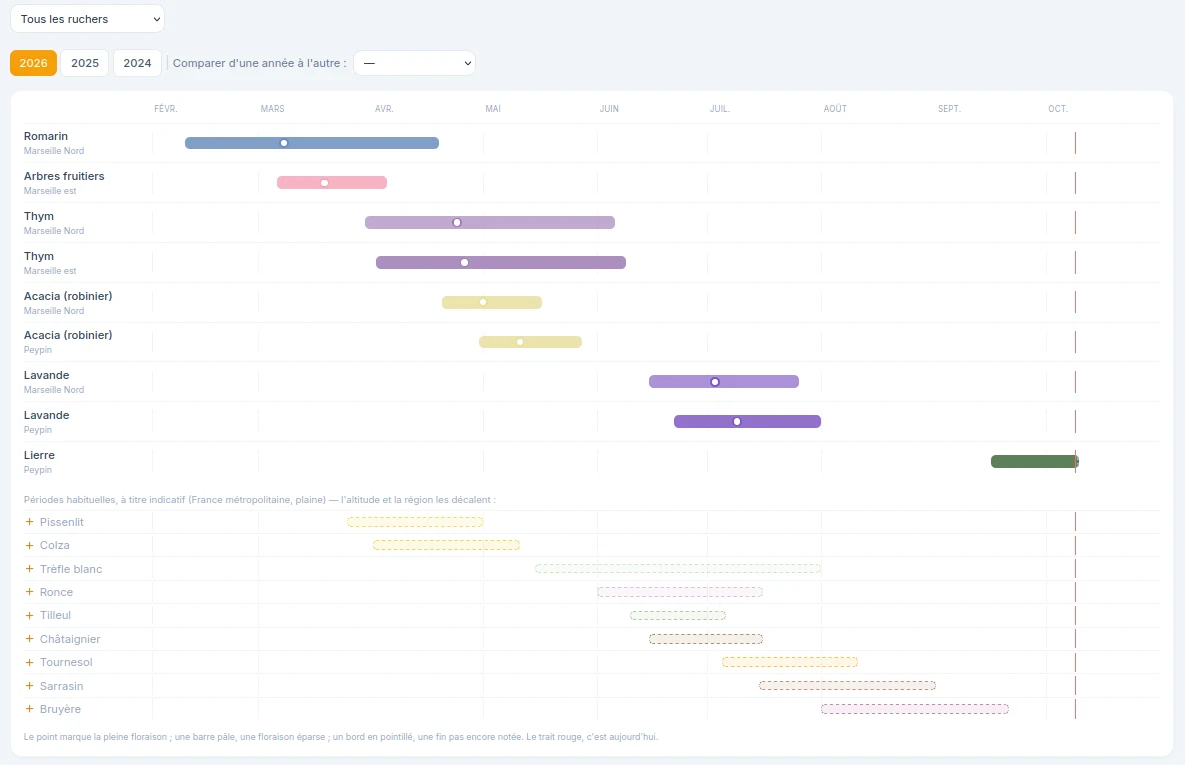Select the Thym Marseille est bloom bar

pos(500,262)
